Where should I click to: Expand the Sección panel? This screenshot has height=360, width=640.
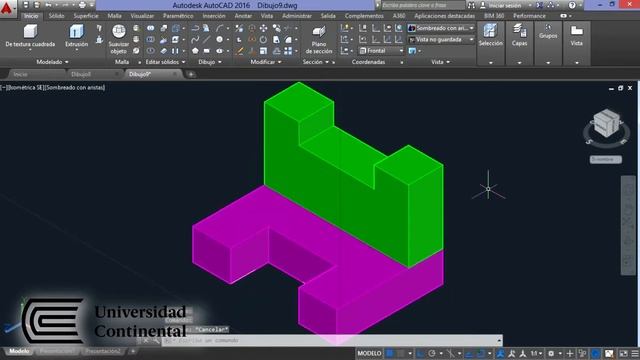(316, 62)
